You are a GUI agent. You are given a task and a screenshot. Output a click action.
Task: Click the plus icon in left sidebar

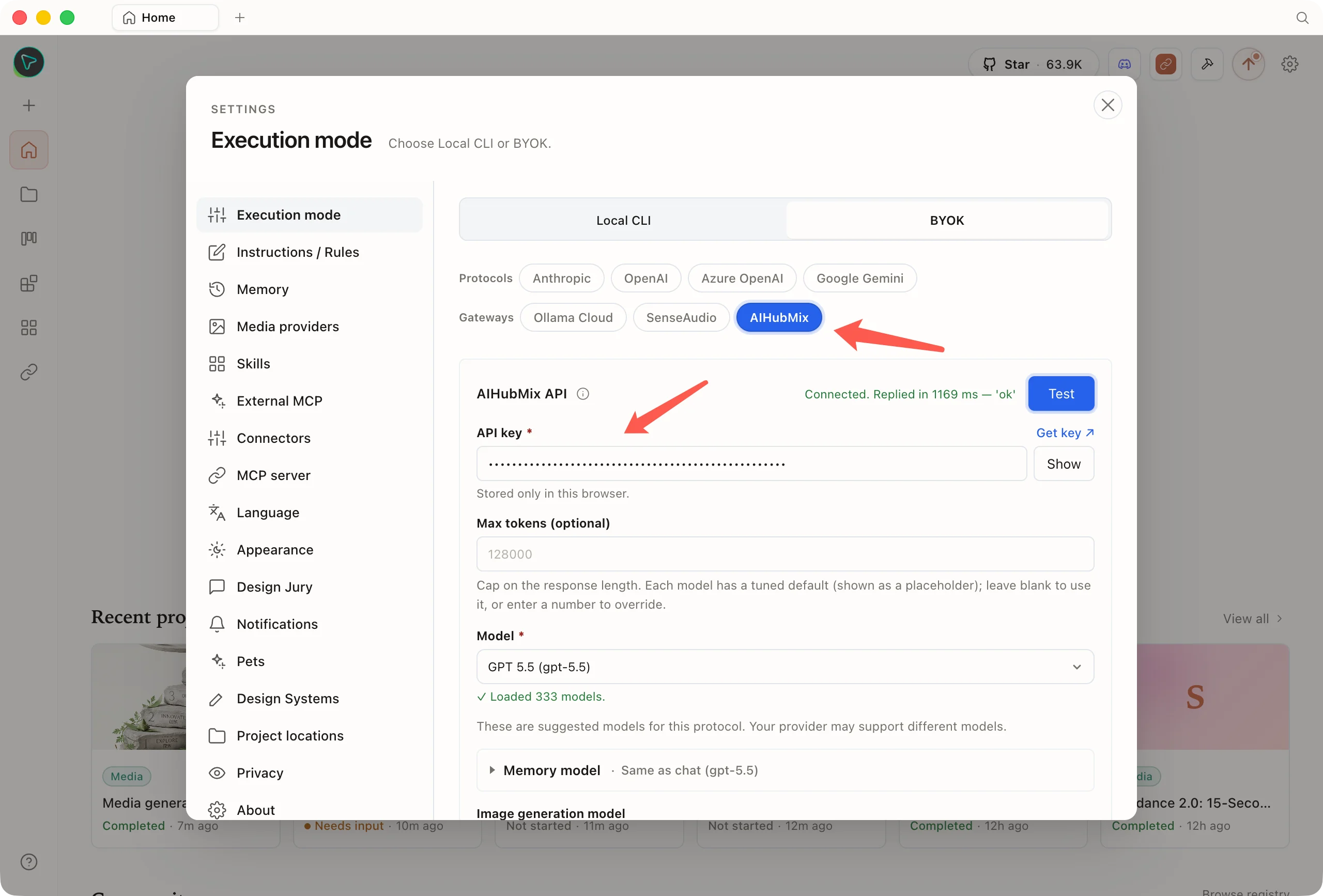28,105
